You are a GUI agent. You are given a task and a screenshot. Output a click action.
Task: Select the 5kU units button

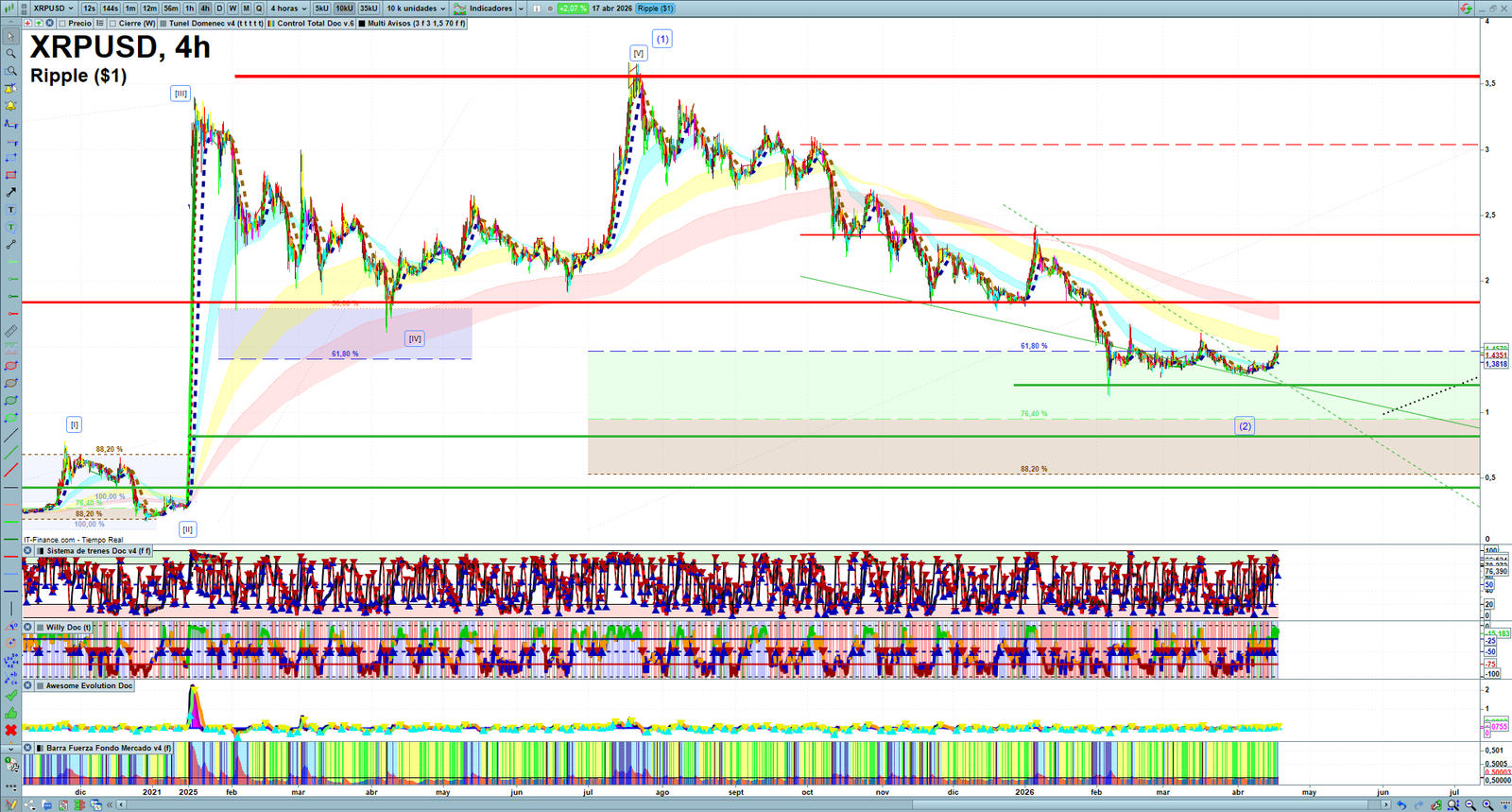pyautogui.click(x=322, y=9)
